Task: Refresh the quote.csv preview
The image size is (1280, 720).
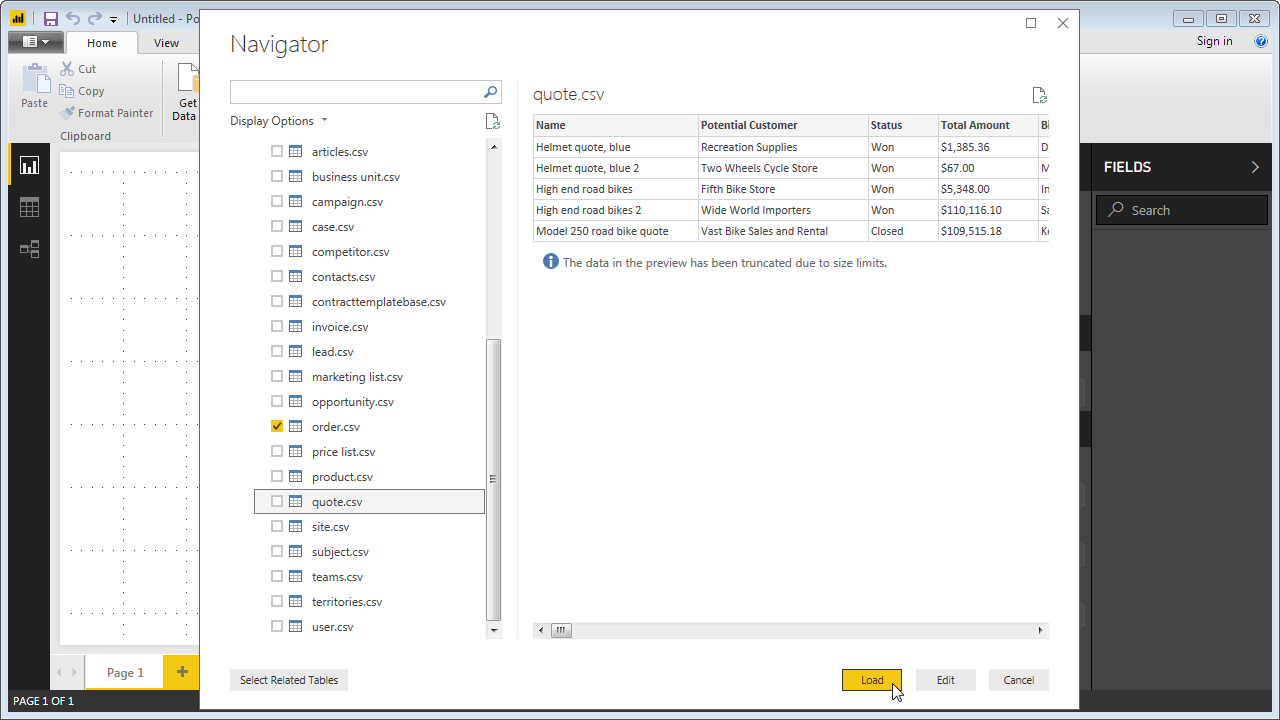Action: [x=1040, y=95]
